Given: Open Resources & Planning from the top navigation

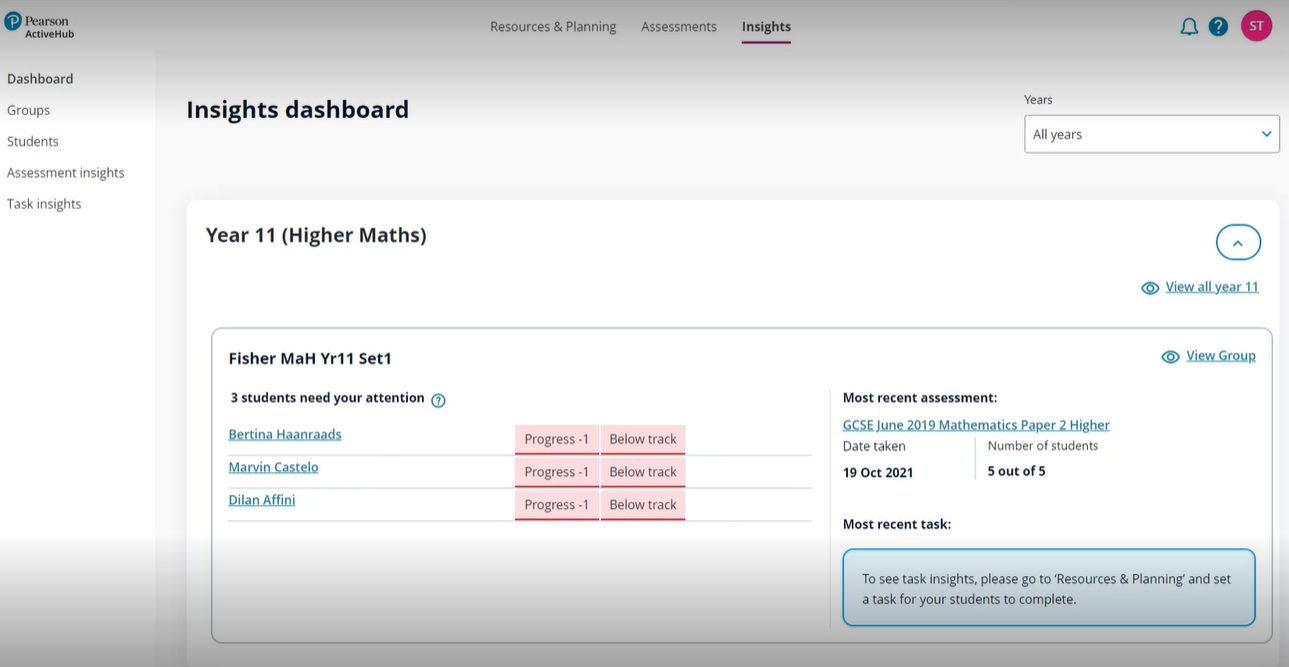Looking at the screenshot, I should (x=553, y=26).
